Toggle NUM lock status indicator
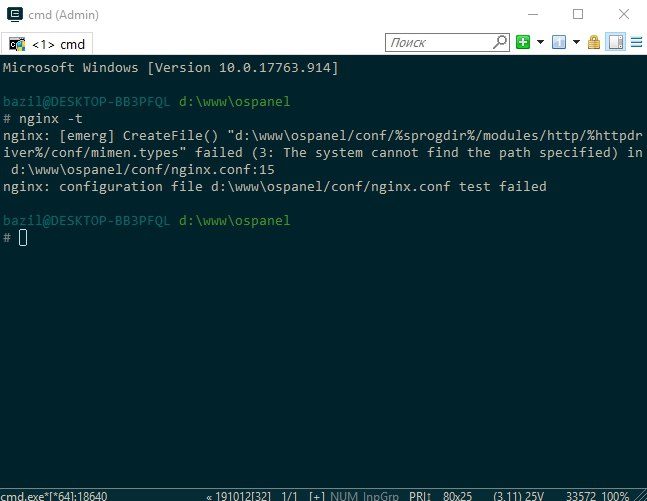647x501 pixels. [x=344, y=496]
